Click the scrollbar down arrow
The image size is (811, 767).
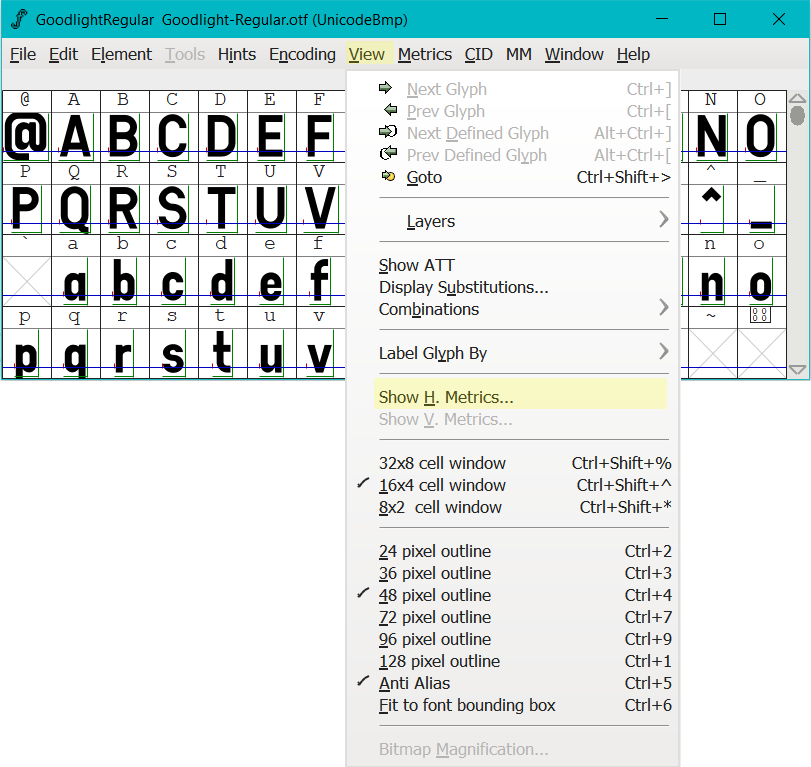click(x=798, y=369)
